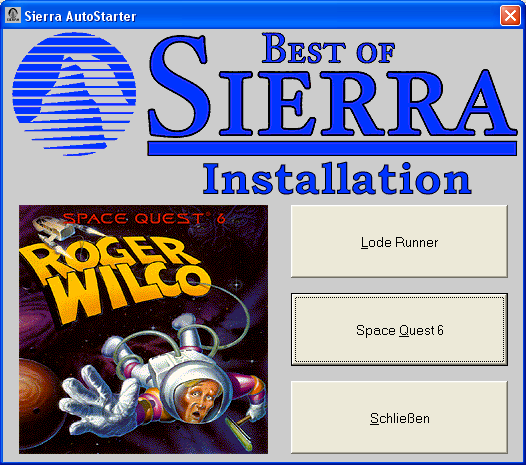This screenshot has height=465, width=526.
Task: Click the striped Sierra mountain logo
Action: coord(74,94)
